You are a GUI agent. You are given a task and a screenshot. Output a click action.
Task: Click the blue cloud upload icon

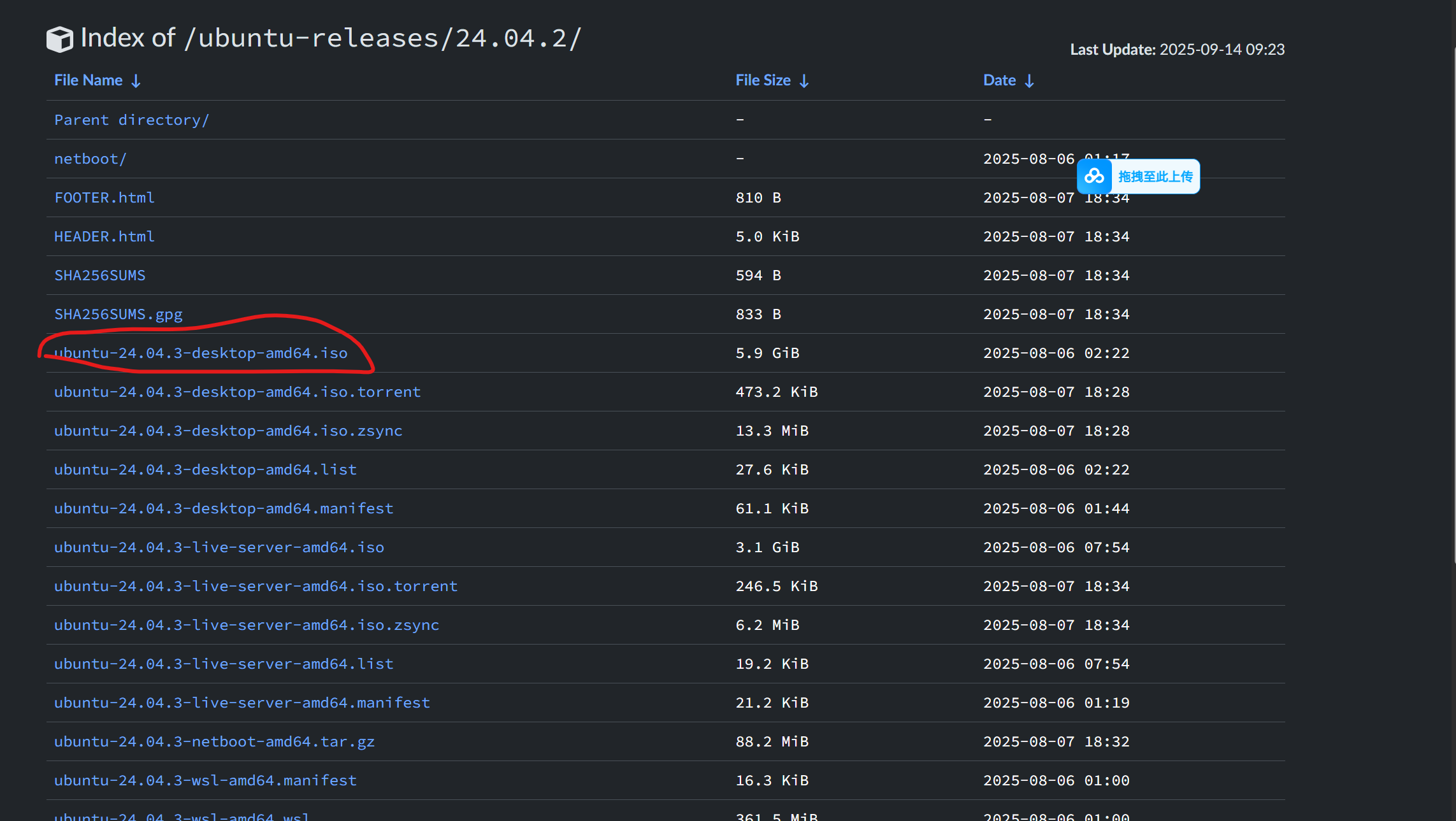[x=1094, y=176]
